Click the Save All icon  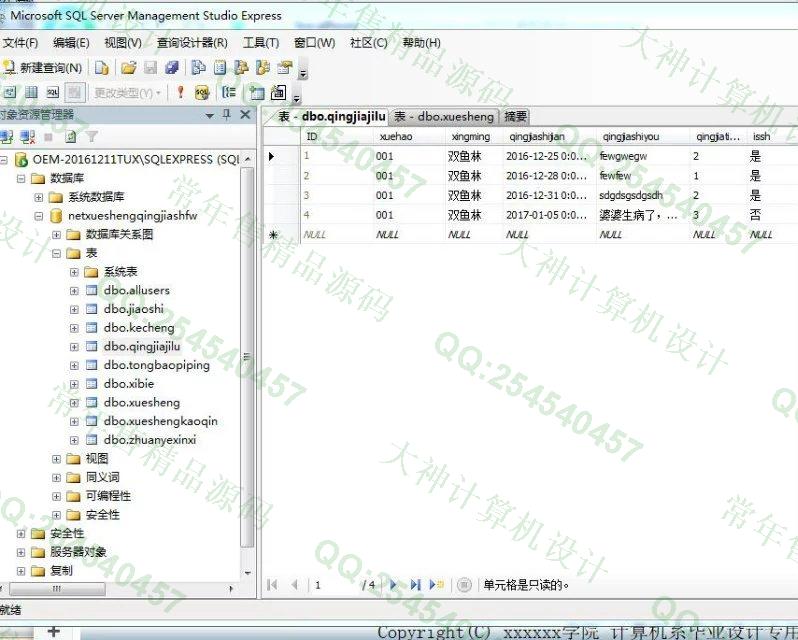(x=172, y=68)
